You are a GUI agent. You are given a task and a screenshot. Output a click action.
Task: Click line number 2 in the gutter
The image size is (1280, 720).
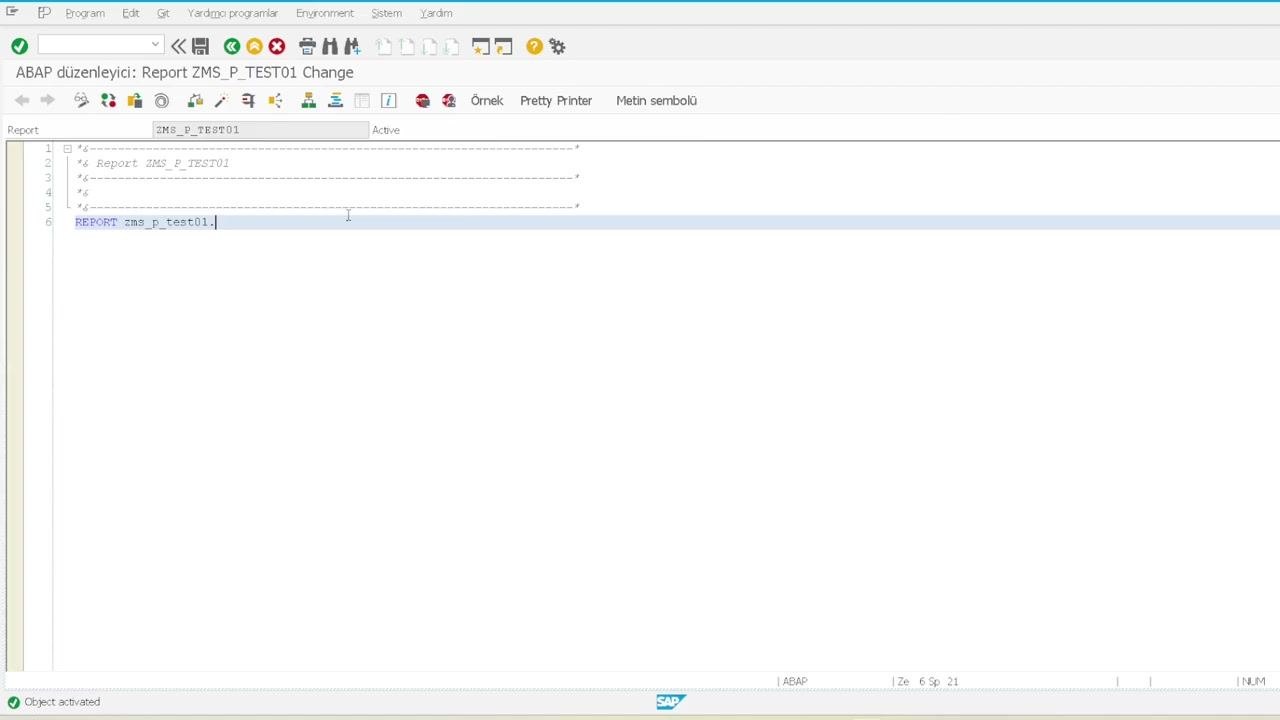point(48,163)
